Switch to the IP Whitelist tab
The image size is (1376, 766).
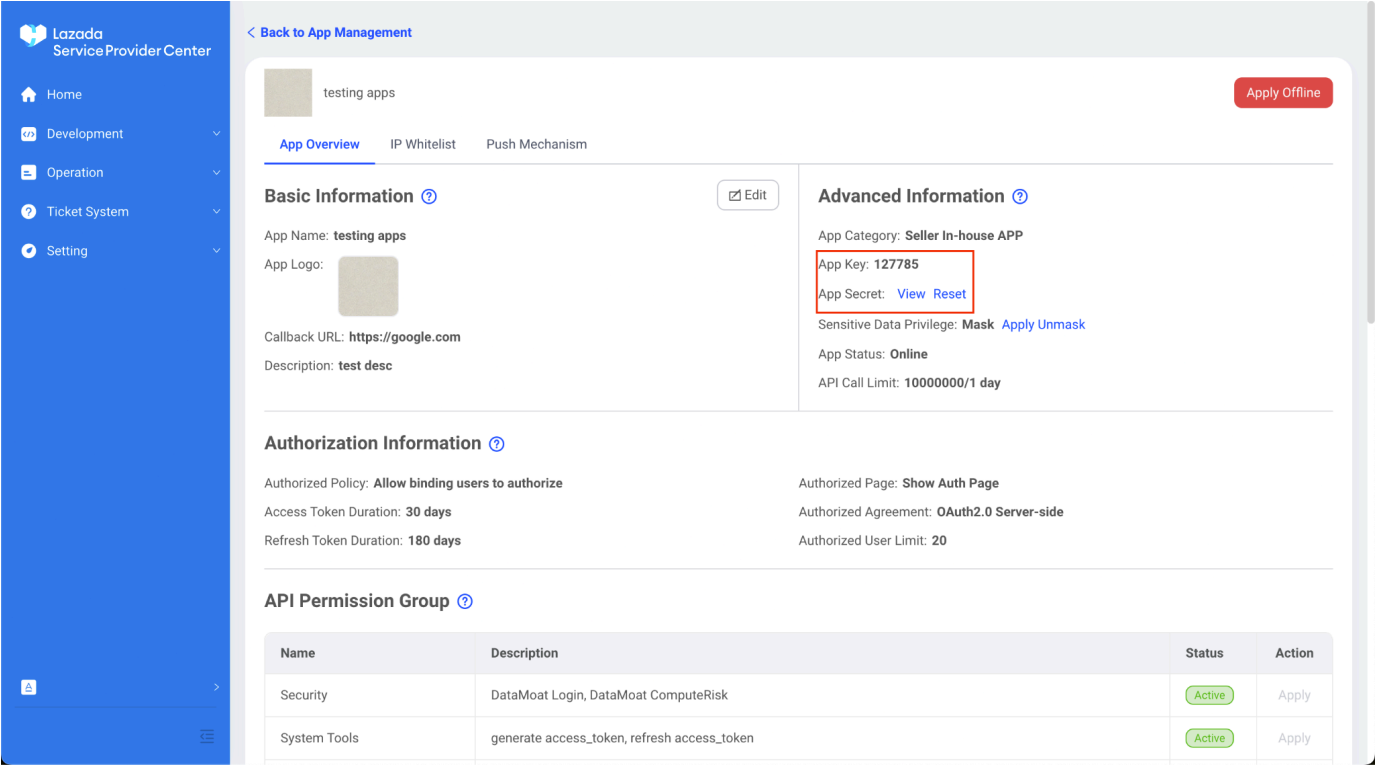(423, 144)
